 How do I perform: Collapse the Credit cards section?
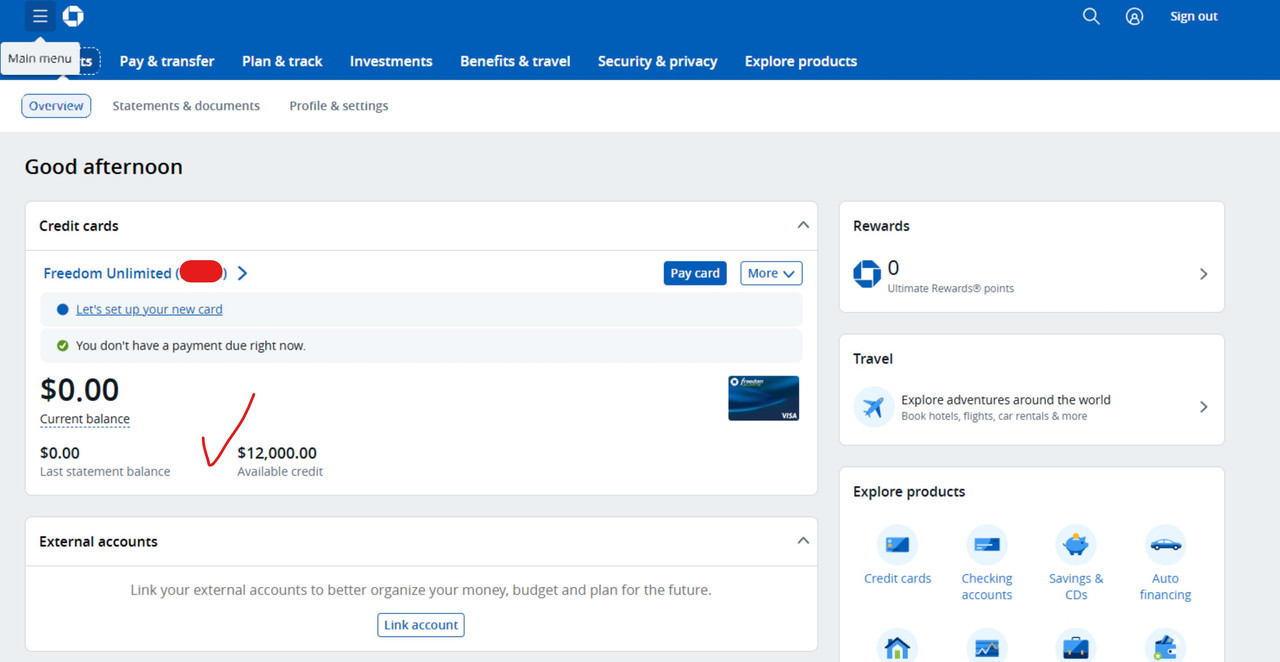coord(802,226)
